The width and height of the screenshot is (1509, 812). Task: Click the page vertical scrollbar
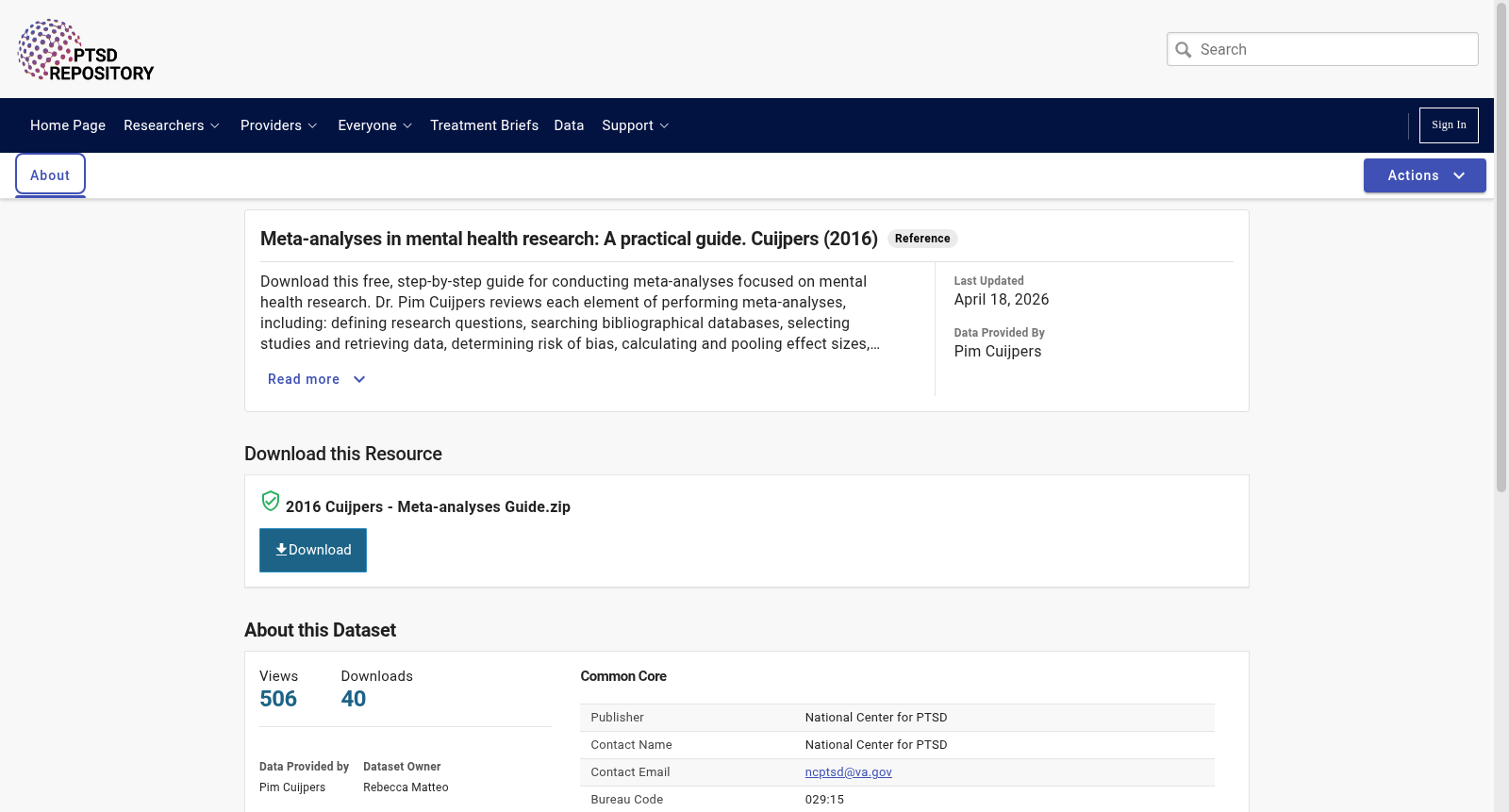(x=1501, y=249)
